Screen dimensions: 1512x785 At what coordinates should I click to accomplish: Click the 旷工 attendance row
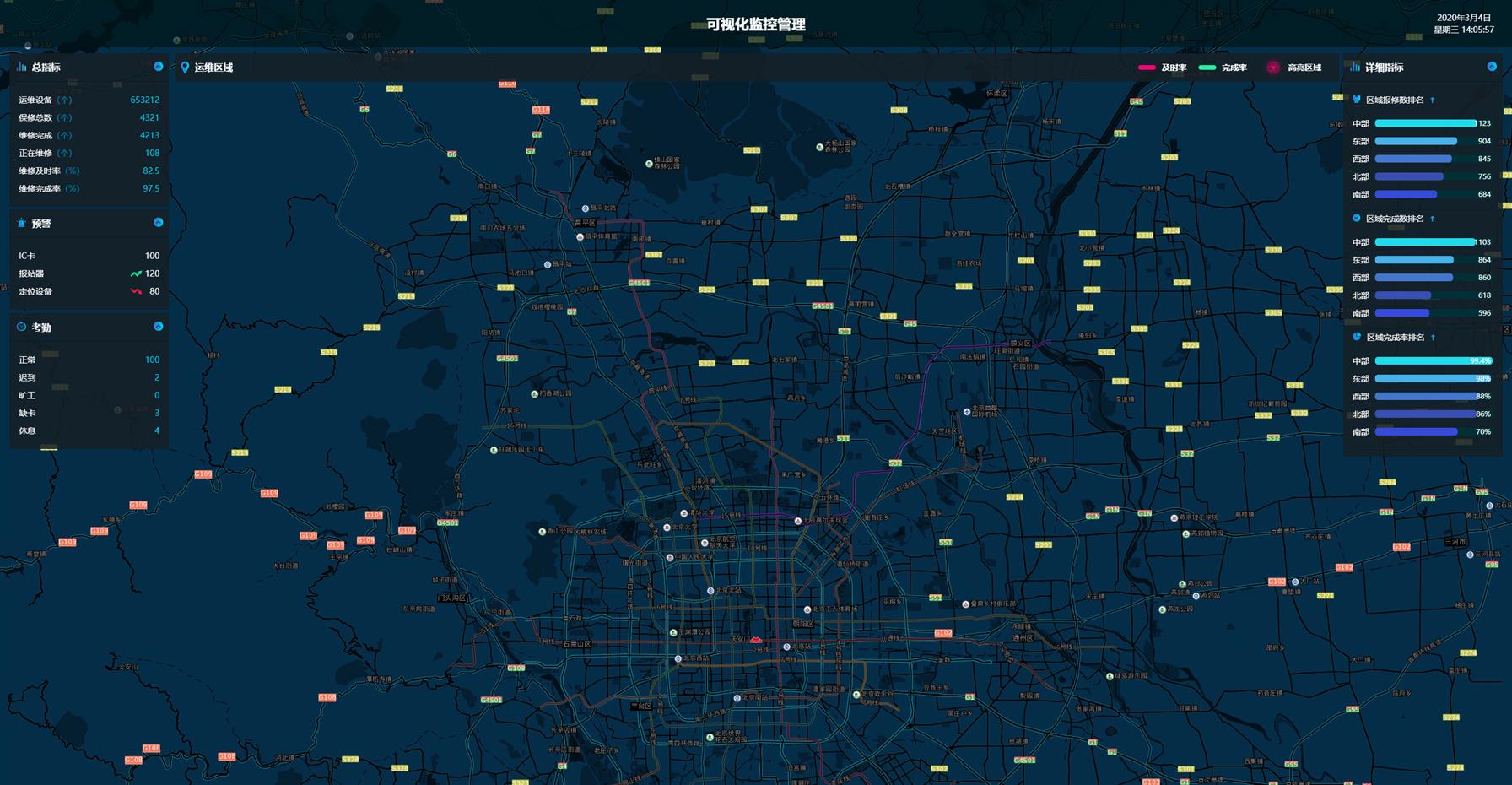point(89,395)
